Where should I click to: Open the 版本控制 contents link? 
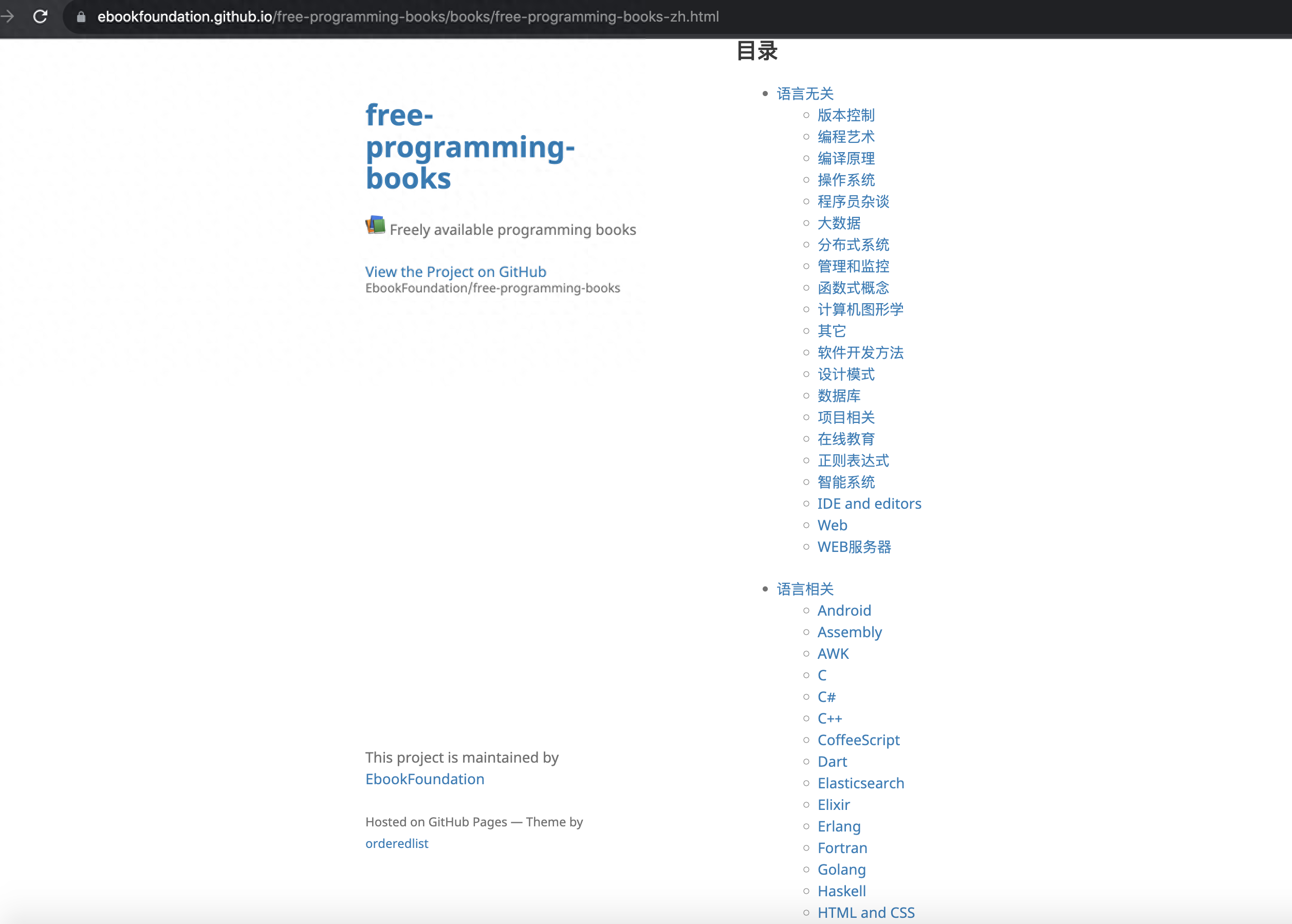click(x=846, y=115)
